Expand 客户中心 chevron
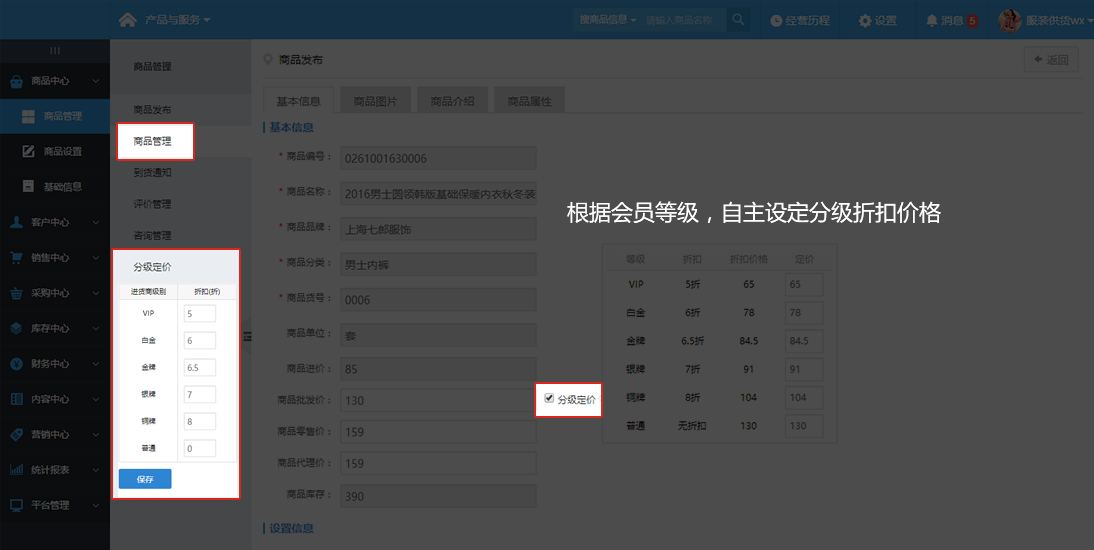This screenshot has height=550, width=1094. click(x=96, y=222)
